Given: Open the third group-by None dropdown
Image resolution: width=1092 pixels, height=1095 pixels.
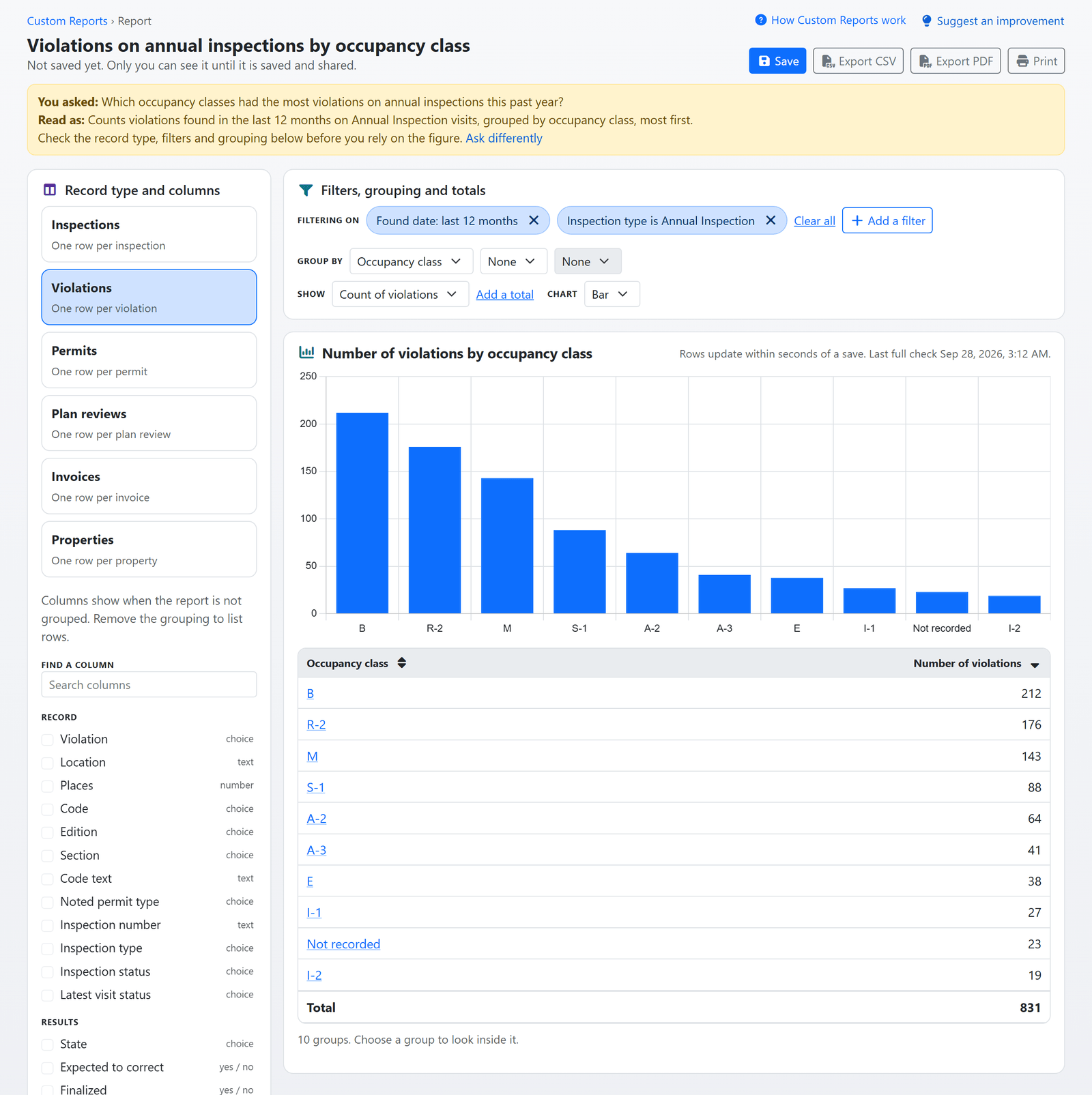Looking at the screenshot, I should pos(588,261).
